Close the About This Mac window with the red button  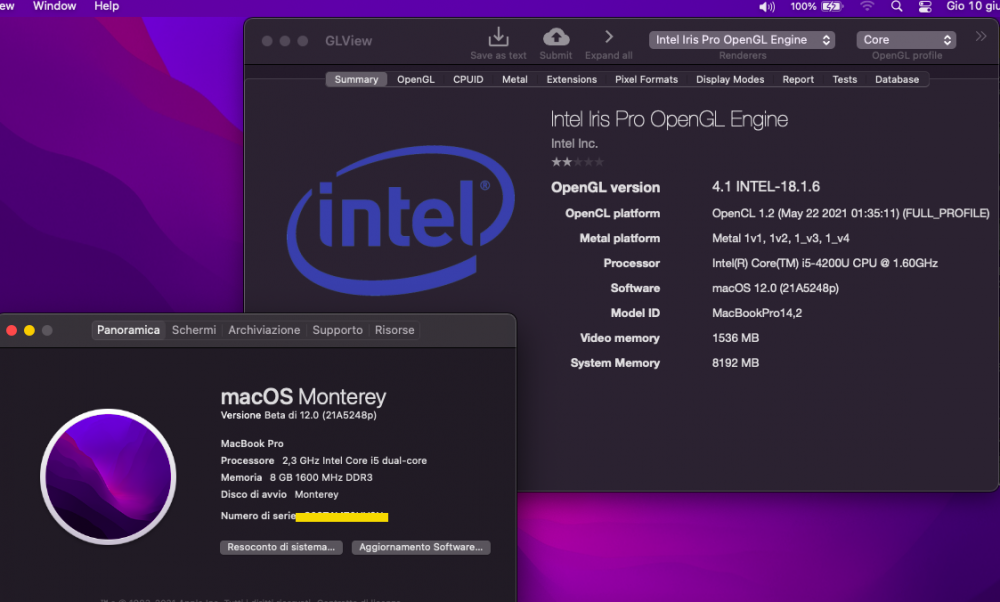click(11, 330)
